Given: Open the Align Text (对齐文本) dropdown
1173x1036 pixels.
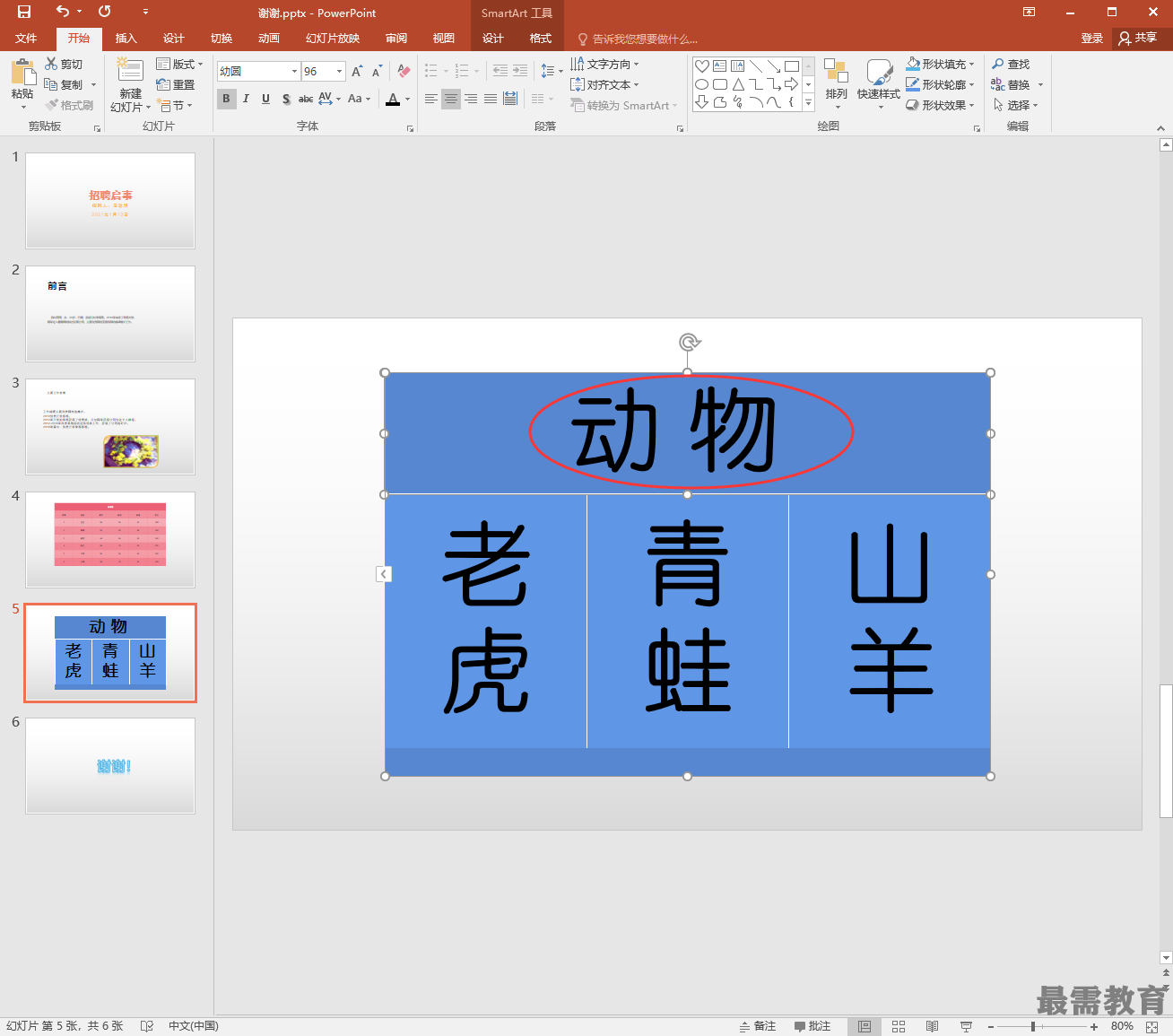Looking at the screenshot, I should (604, 84).
